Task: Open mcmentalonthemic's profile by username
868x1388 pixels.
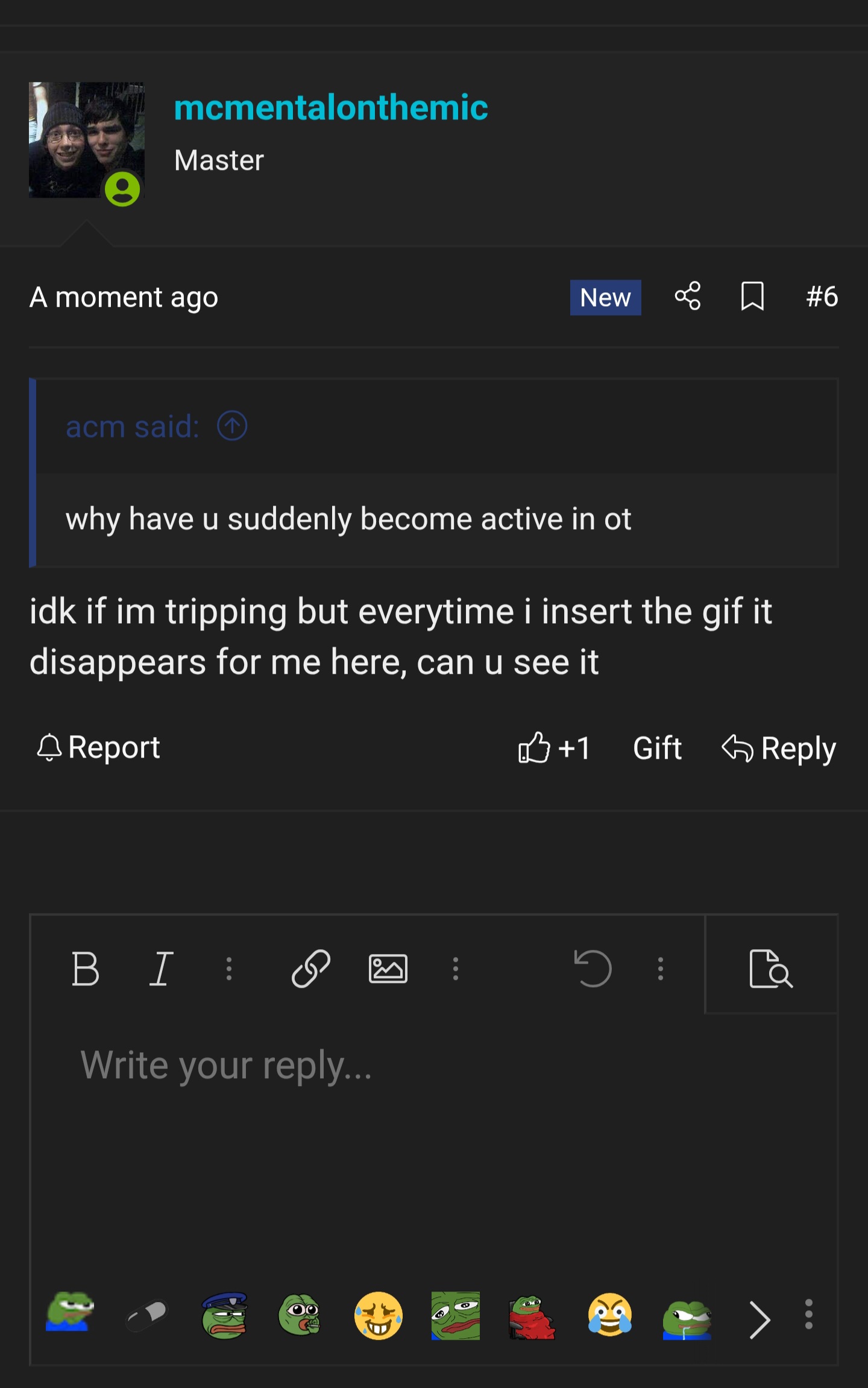Action: (x=331, y=107)
